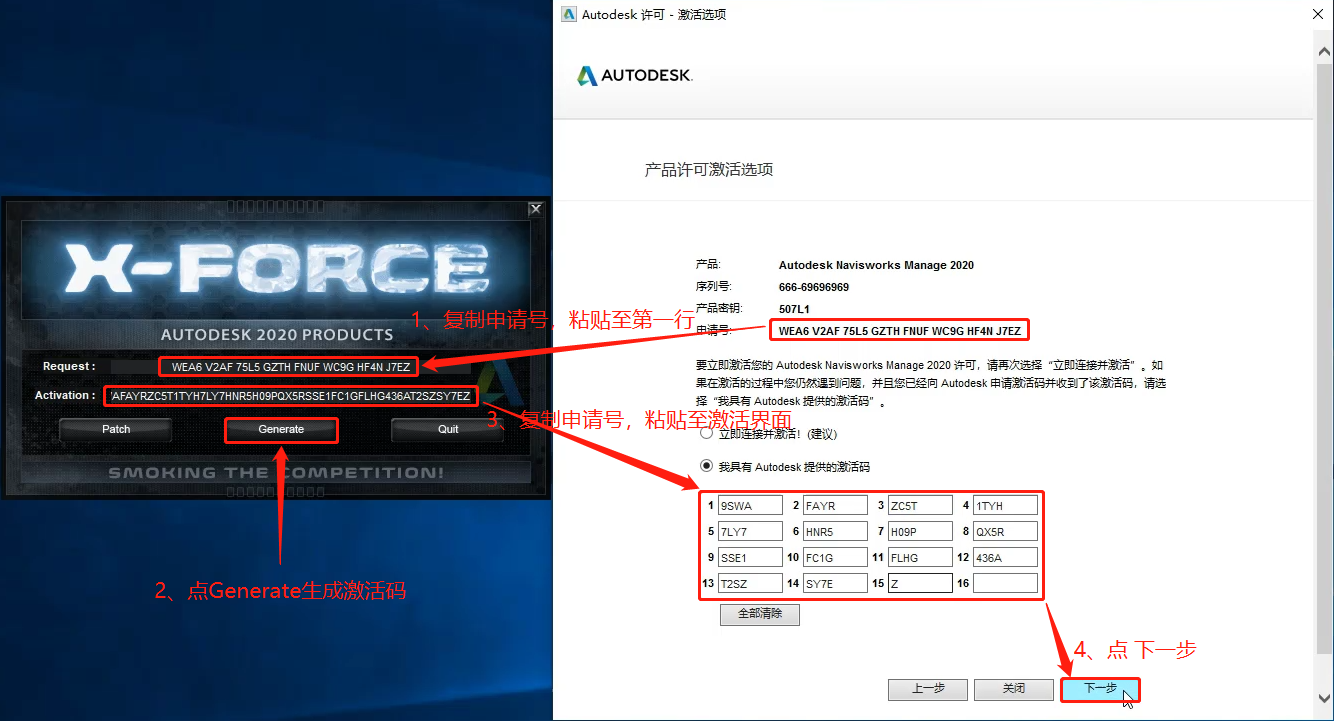Click activation code box 6 containing HNR5
The height and width of the screenshot is (721, 1334).
[x=835, y=532]
